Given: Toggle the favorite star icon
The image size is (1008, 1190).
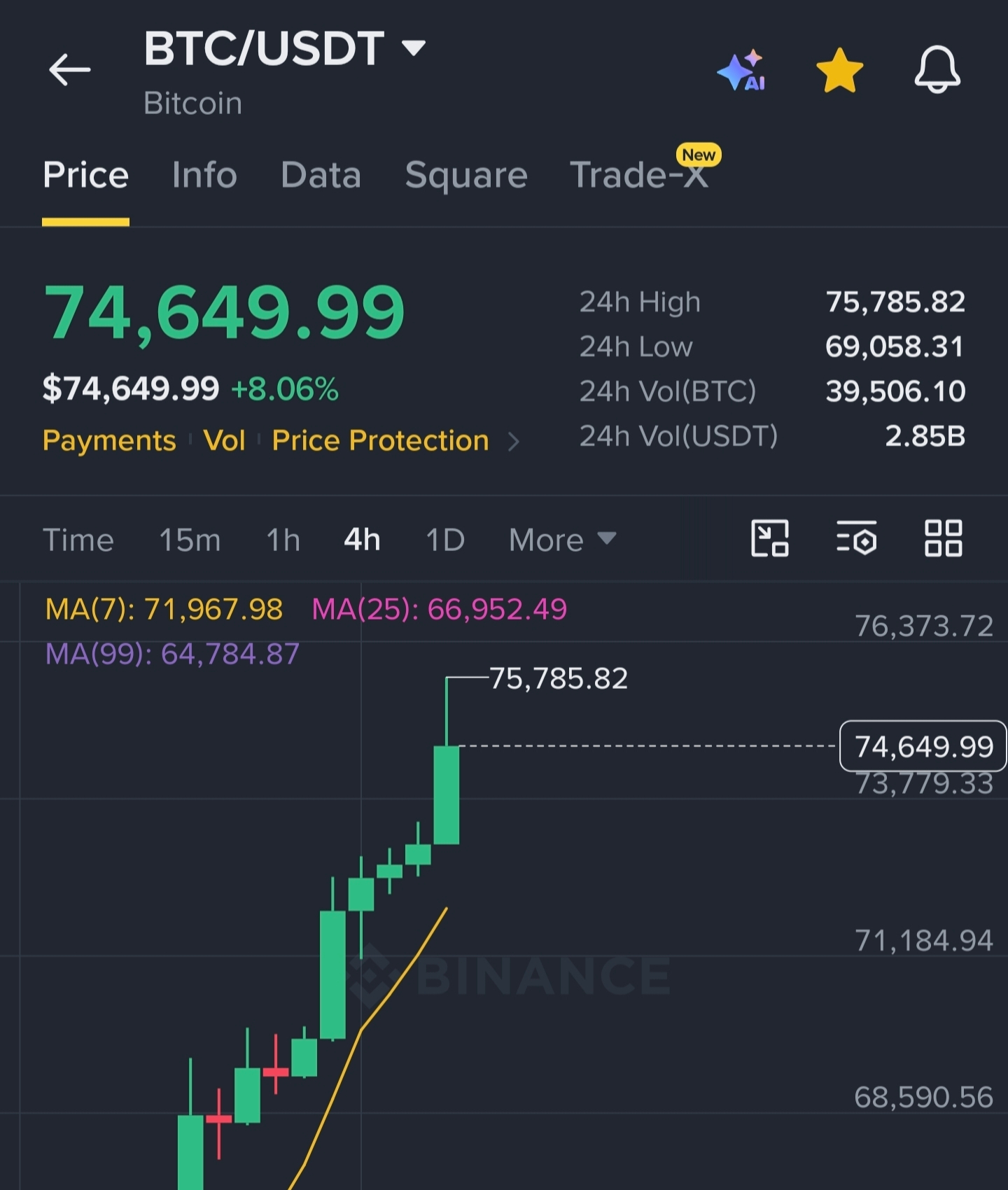Looking at the screenshot, I should 839,70.
